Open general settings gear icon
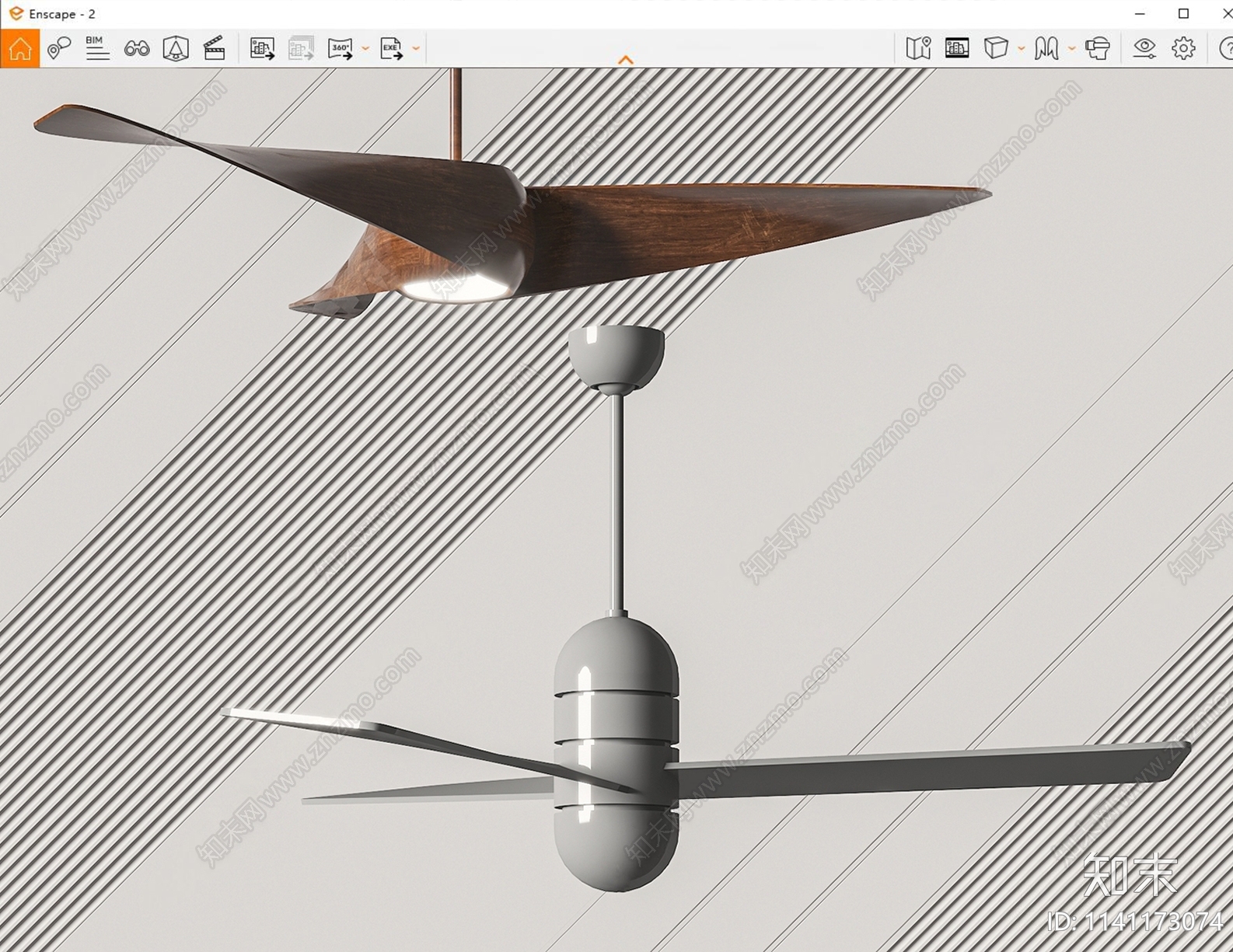The image size is (1233, 952). 1183,48
